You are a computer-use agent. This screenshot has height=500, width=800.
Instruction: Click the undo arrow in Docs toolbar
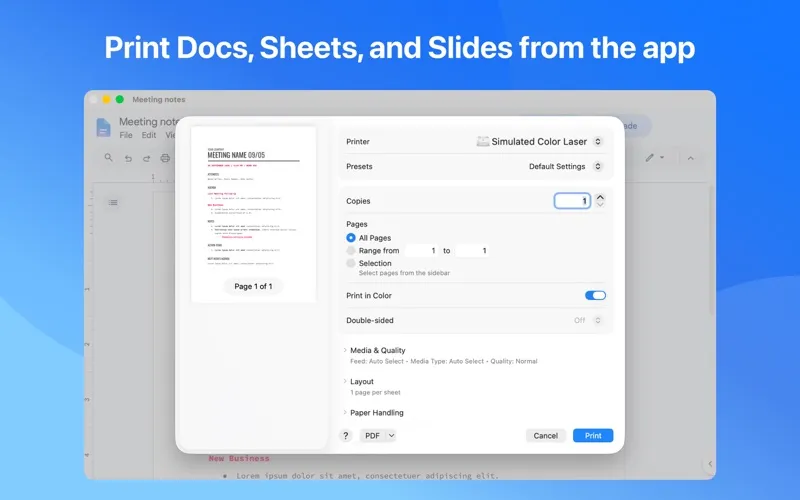click(x=128, y=158)
